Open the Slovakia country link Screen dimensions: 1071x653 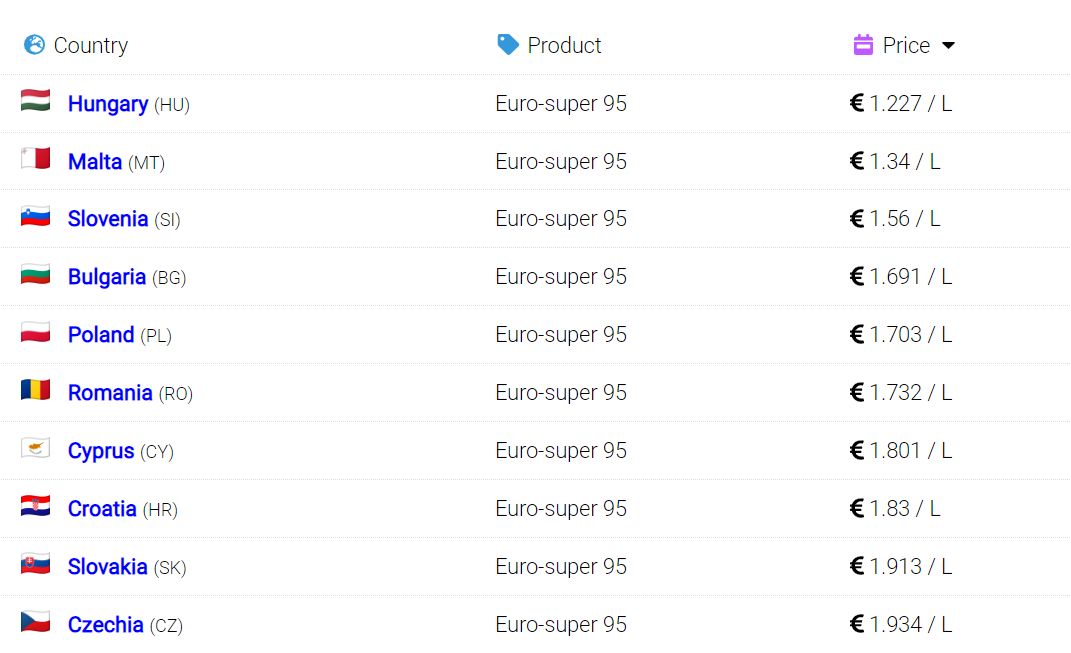coord(107,566)
